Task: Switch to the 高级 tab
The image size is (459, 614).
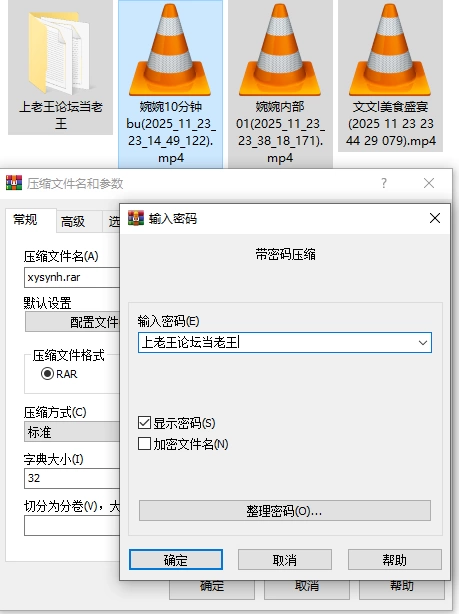Action: click(x=73, y=222)
